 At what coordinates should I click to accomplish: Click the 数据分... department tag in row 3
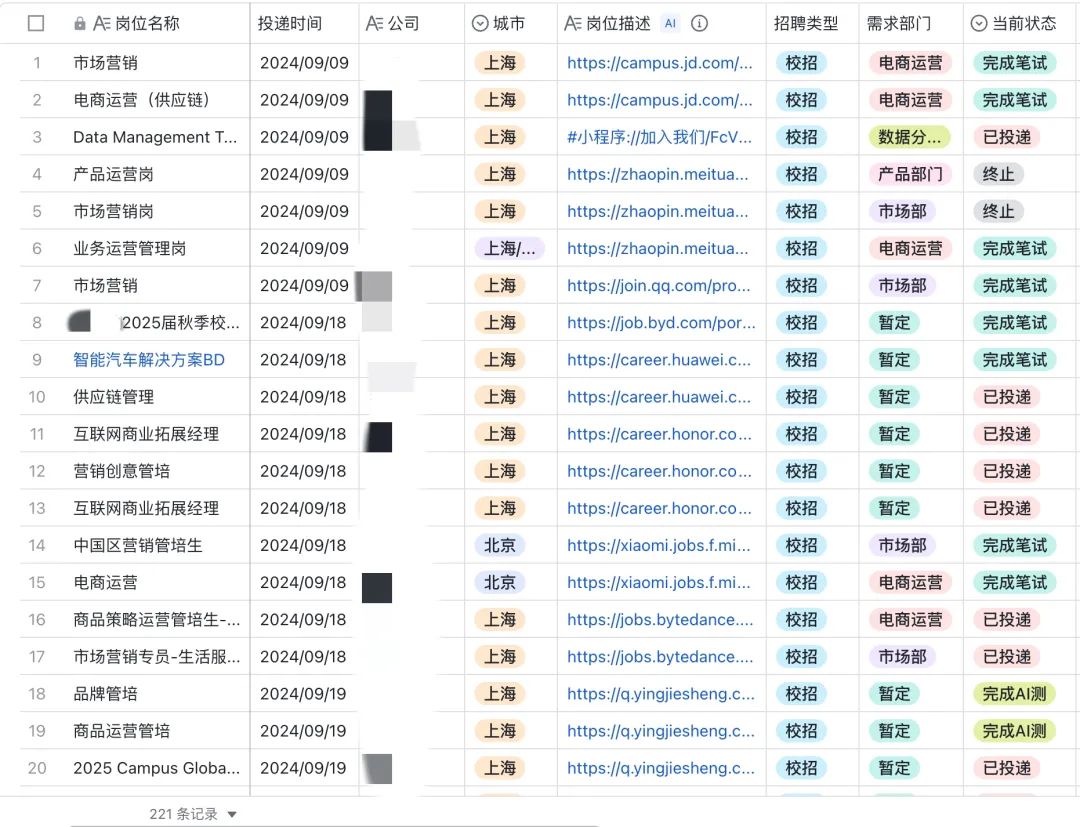909,138
